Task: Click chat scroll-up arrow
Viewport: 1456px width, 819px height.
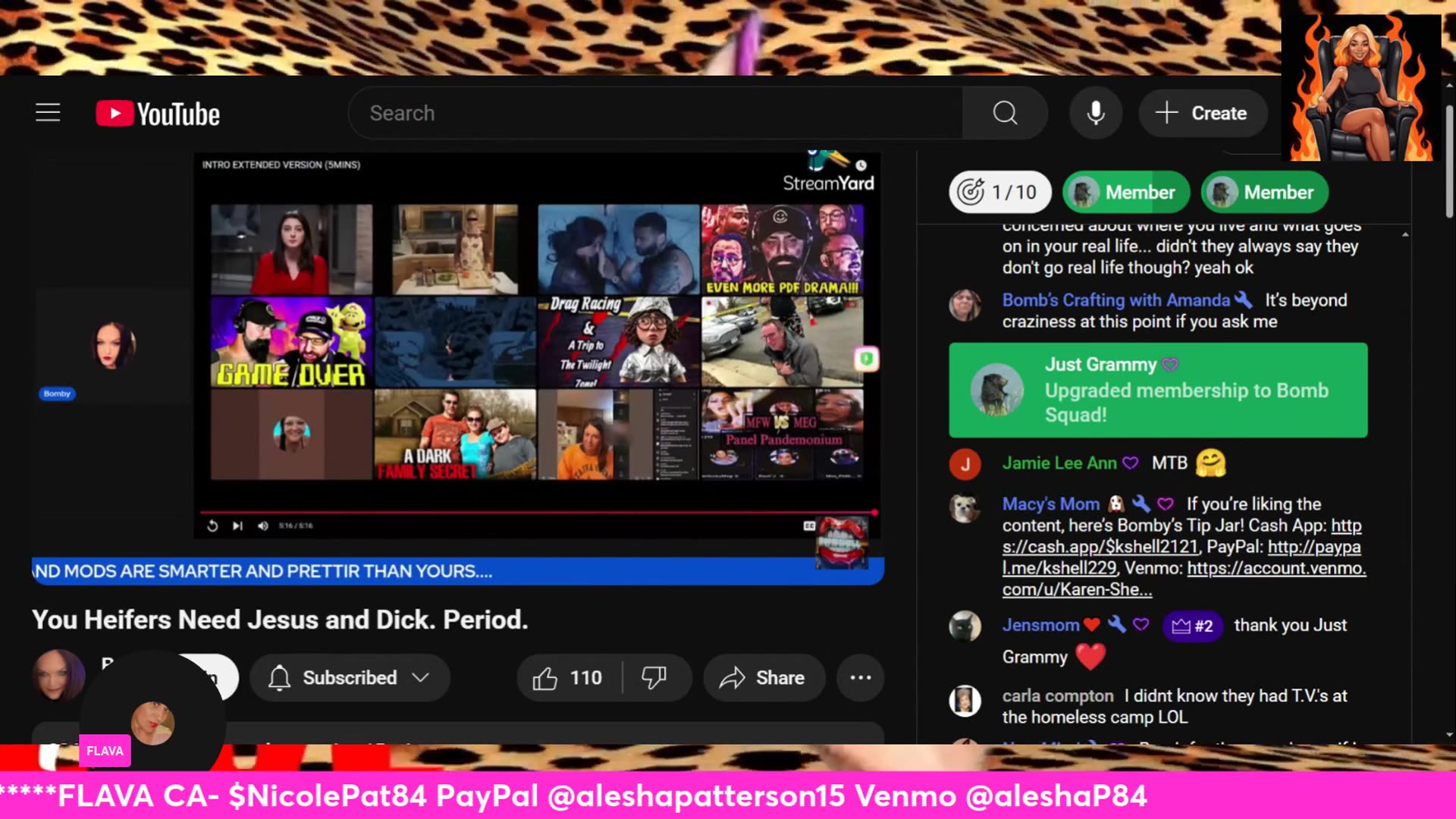Action: [1405, 234]
